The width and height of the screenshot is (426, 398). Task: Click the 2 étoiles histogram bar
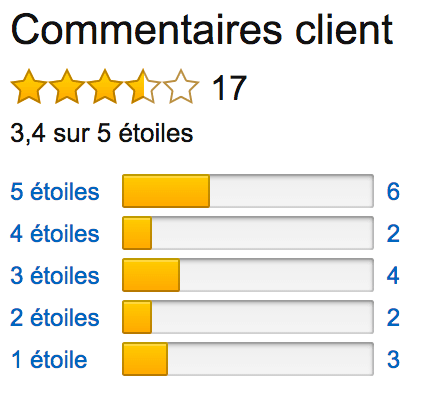pos(248,317)
